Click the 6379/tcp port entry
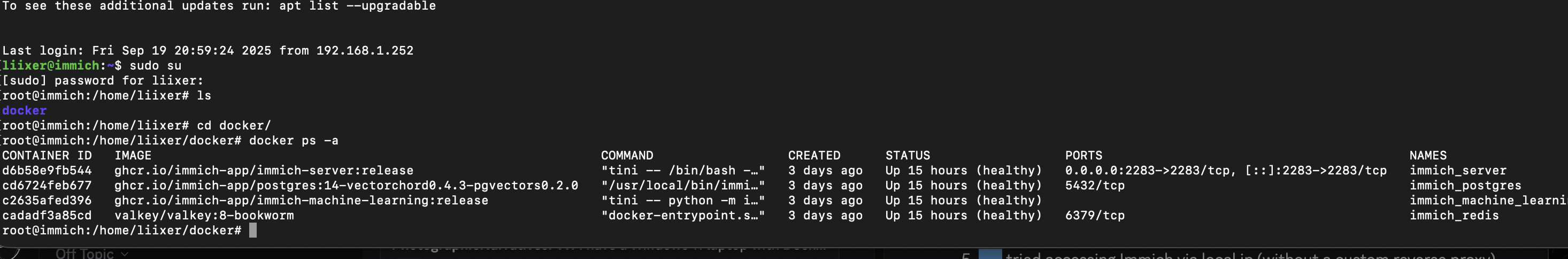1568x259 pixels. tap(1094, 215)
